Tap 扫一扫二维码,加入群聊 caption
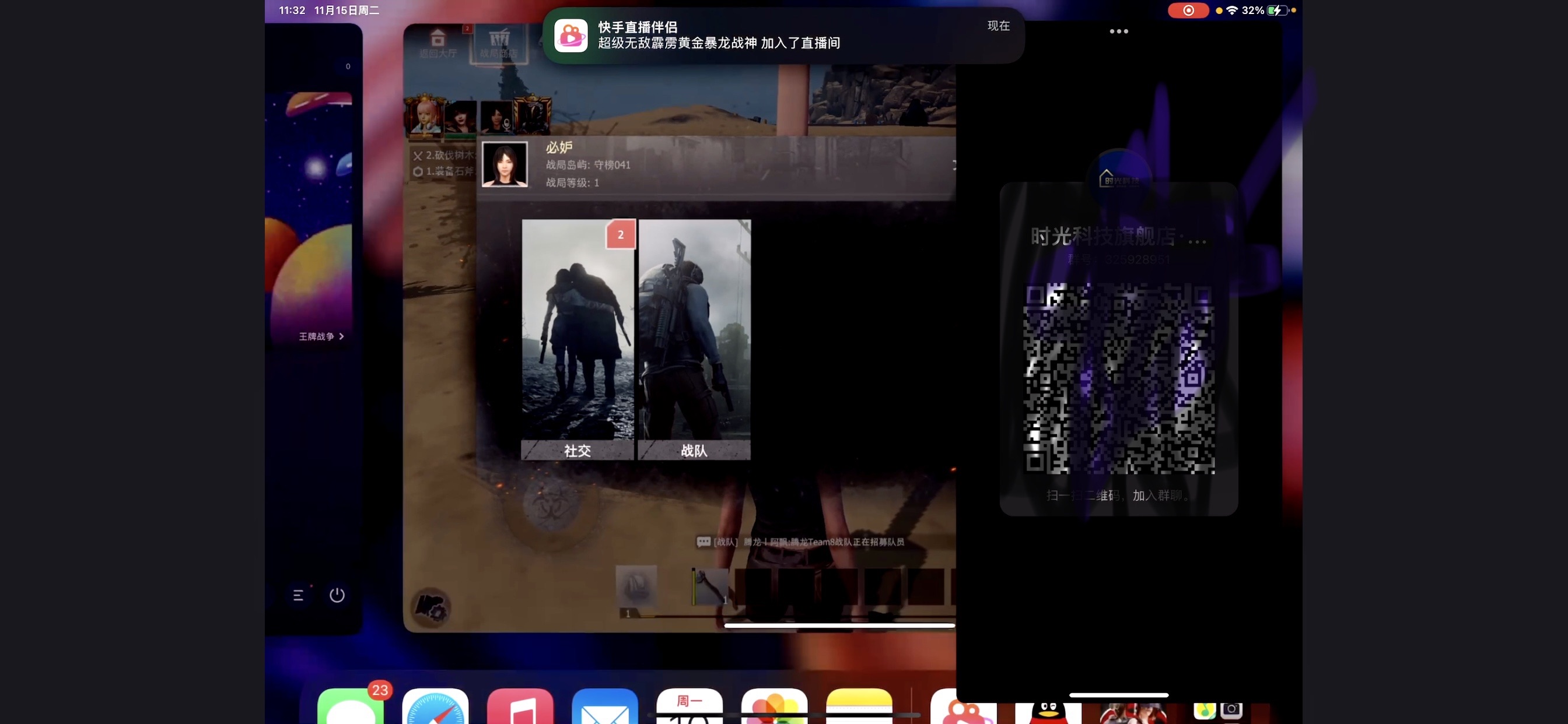Screen dimensions: 1568x724 click(x=1119, y=495)
